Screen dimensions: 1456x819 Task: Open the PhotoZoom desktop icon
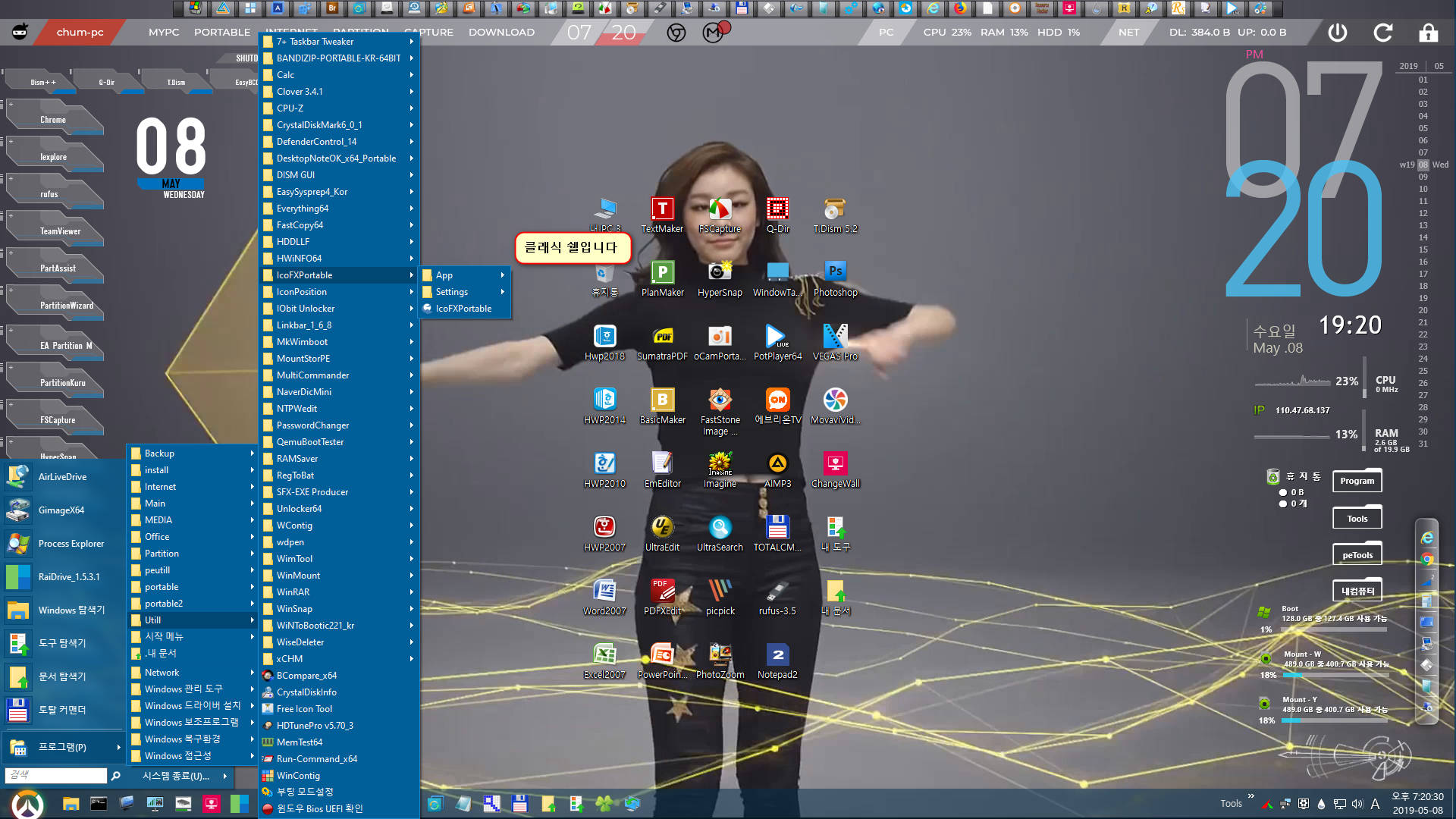pos(720,661)
